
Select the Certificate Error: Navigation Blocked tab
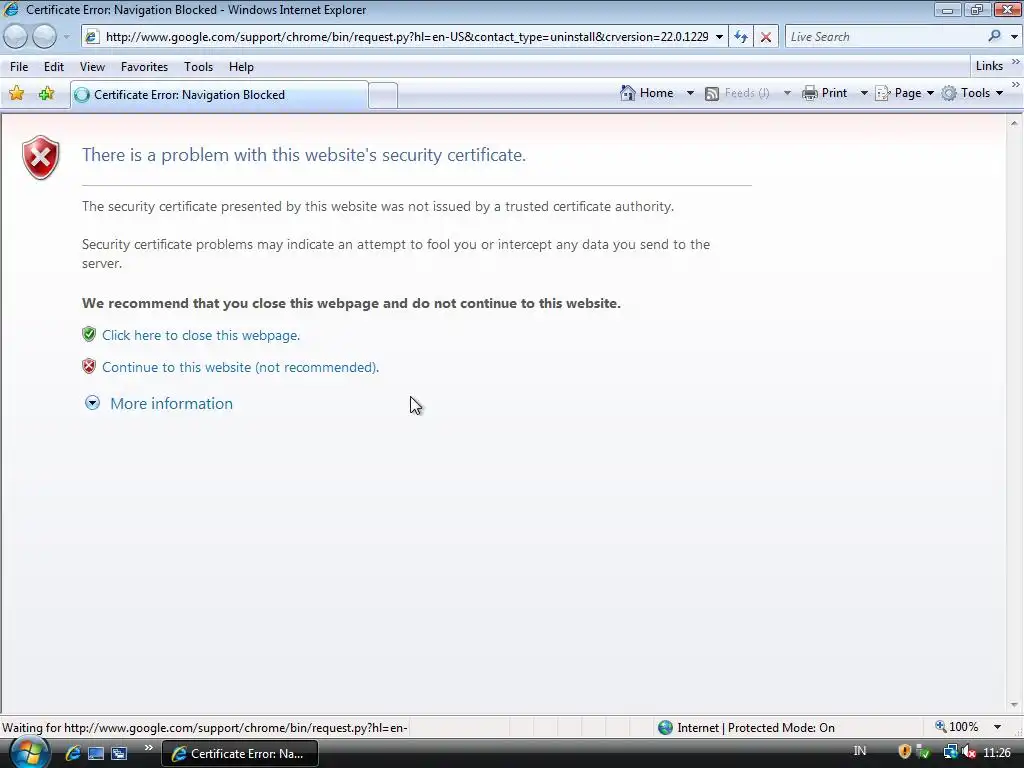[219, 95]
